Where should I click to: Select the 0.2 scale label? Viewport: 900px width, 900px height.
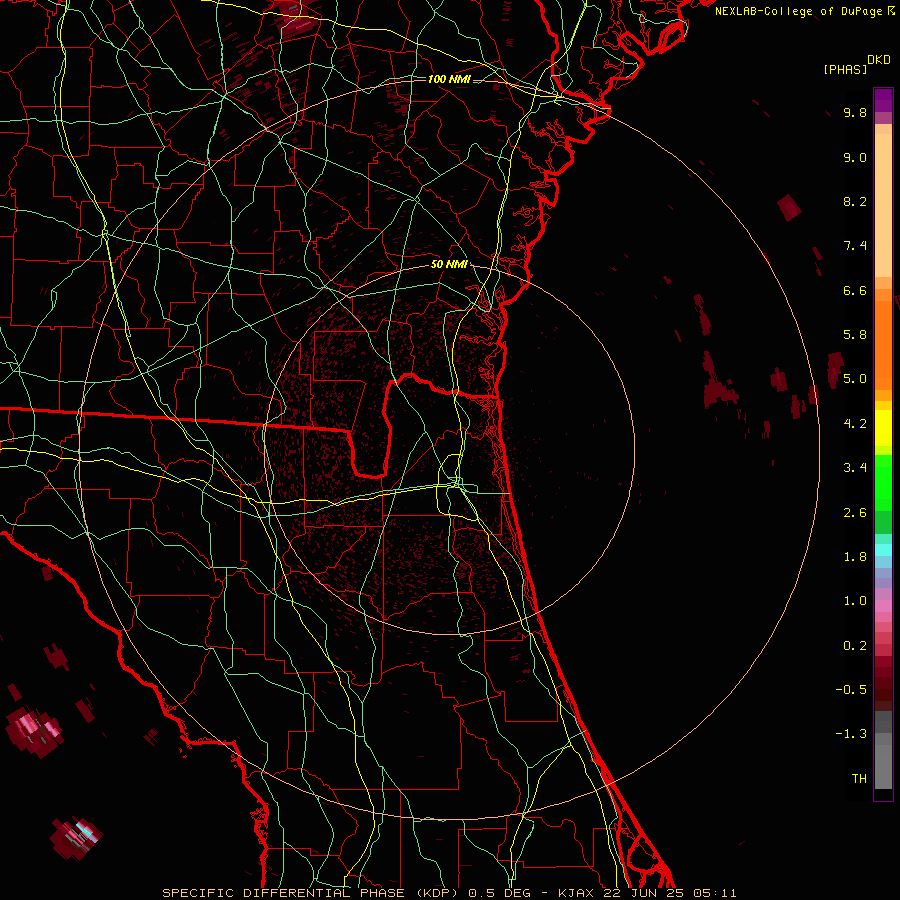[x=855, y=646]
